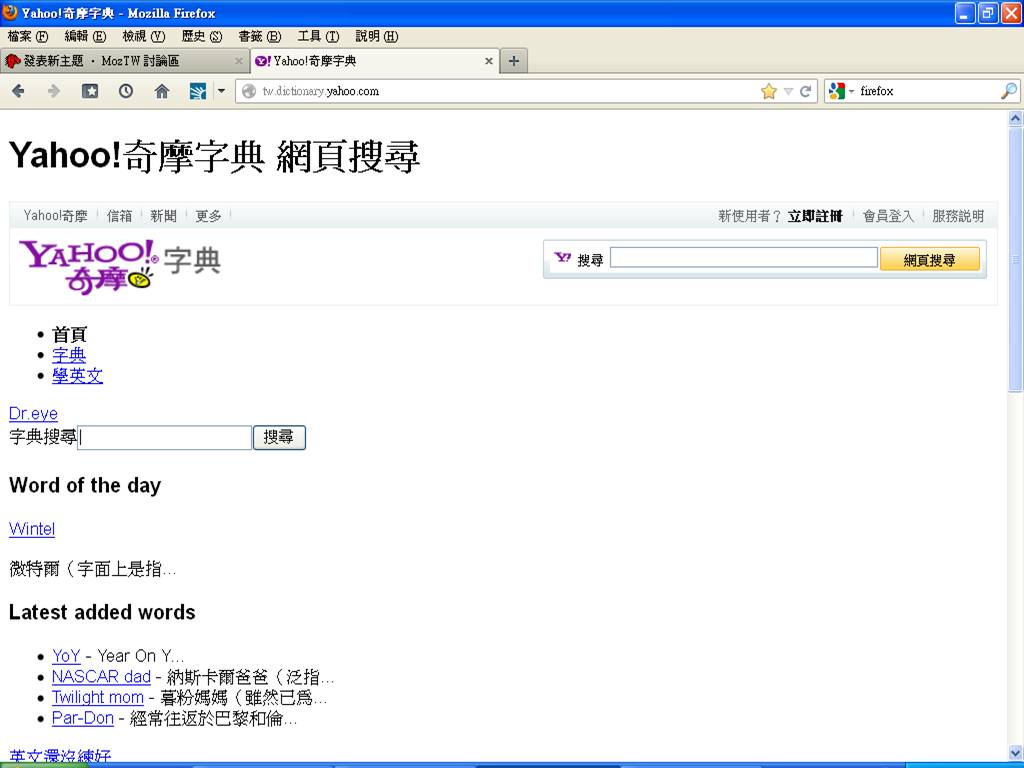The width and height of the screenshot is (1024, 768).
Task: Click the 首頁 list item
Action: pos(69,334)
